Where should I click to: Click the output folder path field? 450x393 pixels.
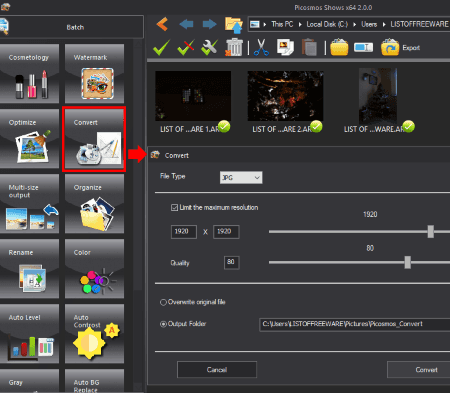coord(355,324)
